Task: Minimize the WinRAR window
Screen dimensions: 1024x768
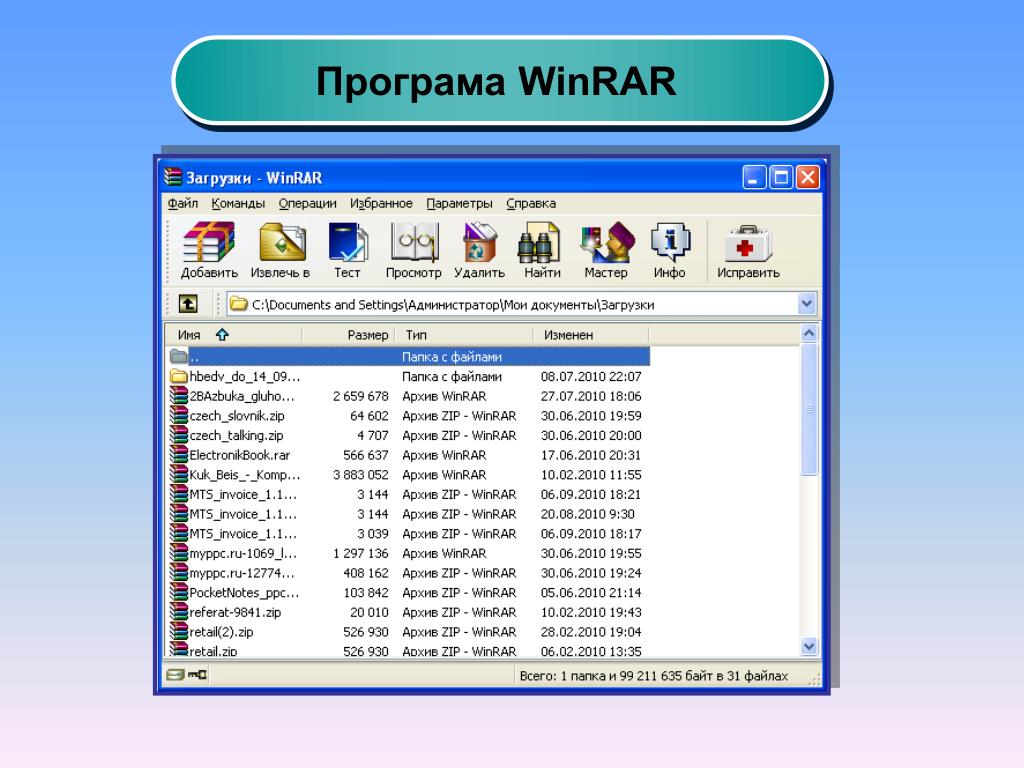Action: tap(754, 177)
